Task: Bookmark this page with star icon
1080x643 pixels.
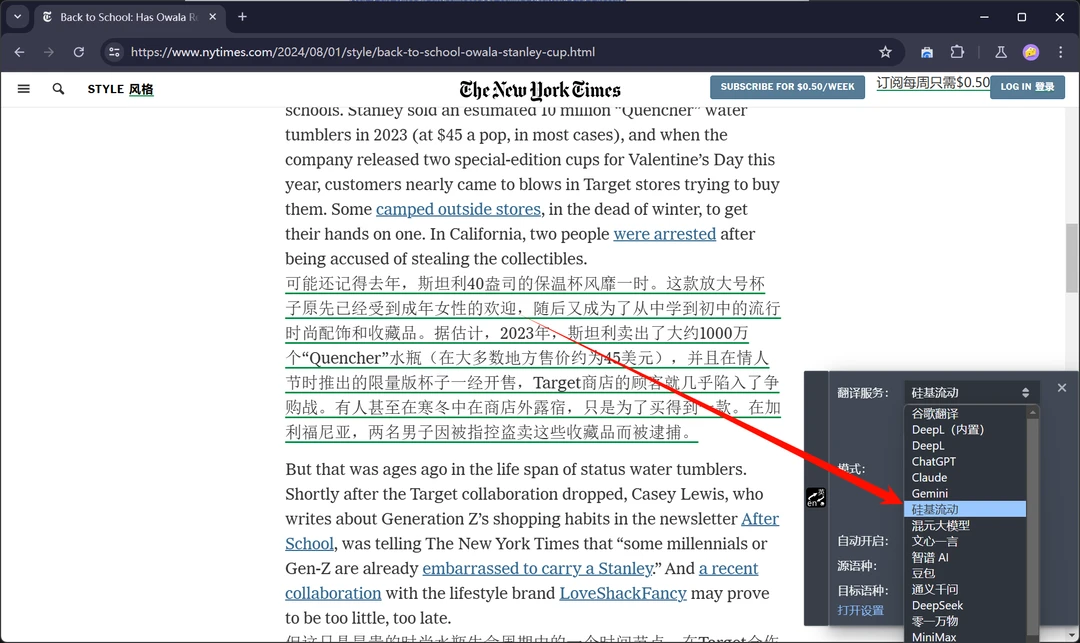Action: pyautogui.click(x=885, y=52)
